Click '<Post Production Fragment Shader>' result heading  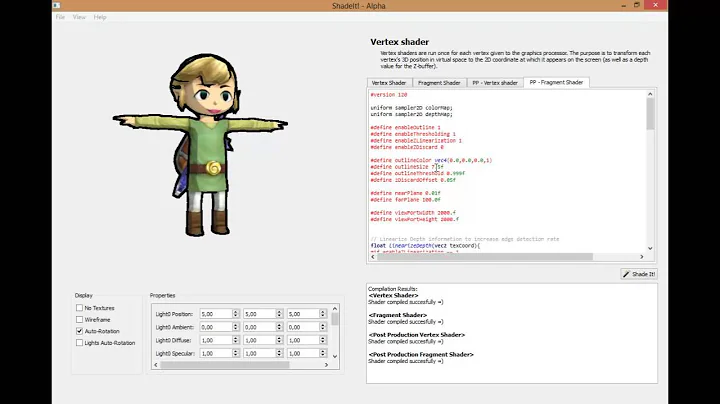click(421, 354)
